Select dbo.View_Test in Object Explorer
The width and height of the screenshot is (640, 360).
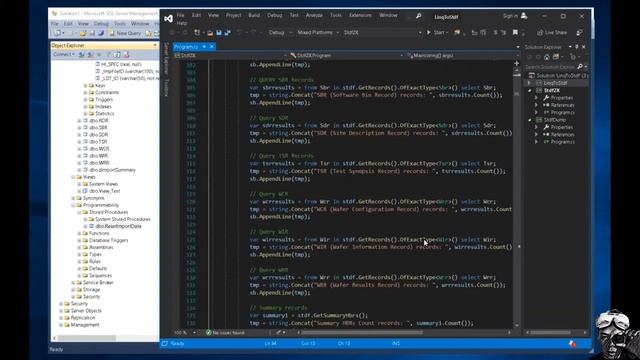click(x=104, y=191)
